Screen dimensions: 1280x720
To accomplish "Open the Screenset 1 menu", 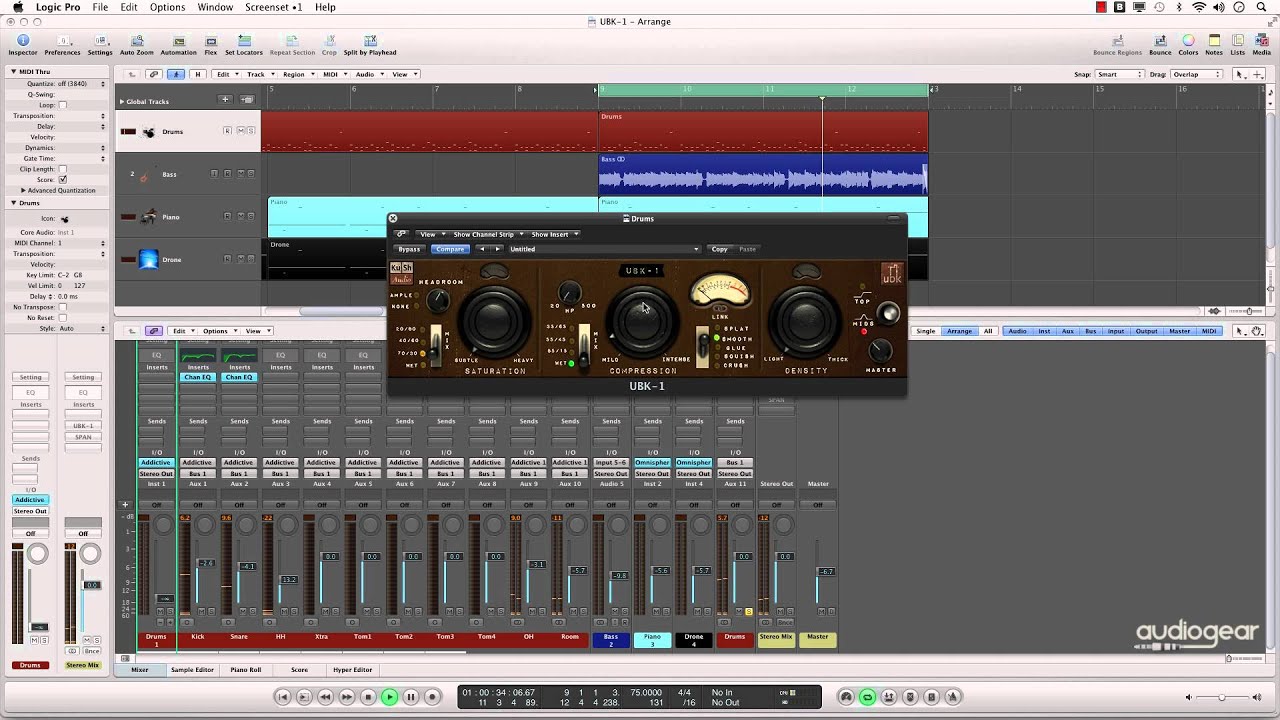I will tap(273, 7).
